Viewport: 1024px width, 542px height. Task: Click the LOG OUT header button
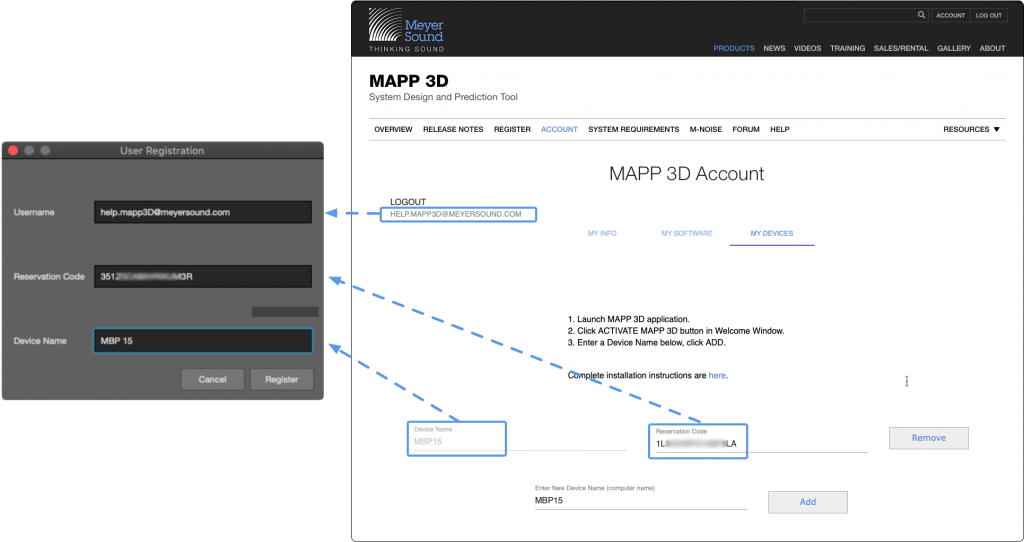pyautogui.click(x=989, y=15)
